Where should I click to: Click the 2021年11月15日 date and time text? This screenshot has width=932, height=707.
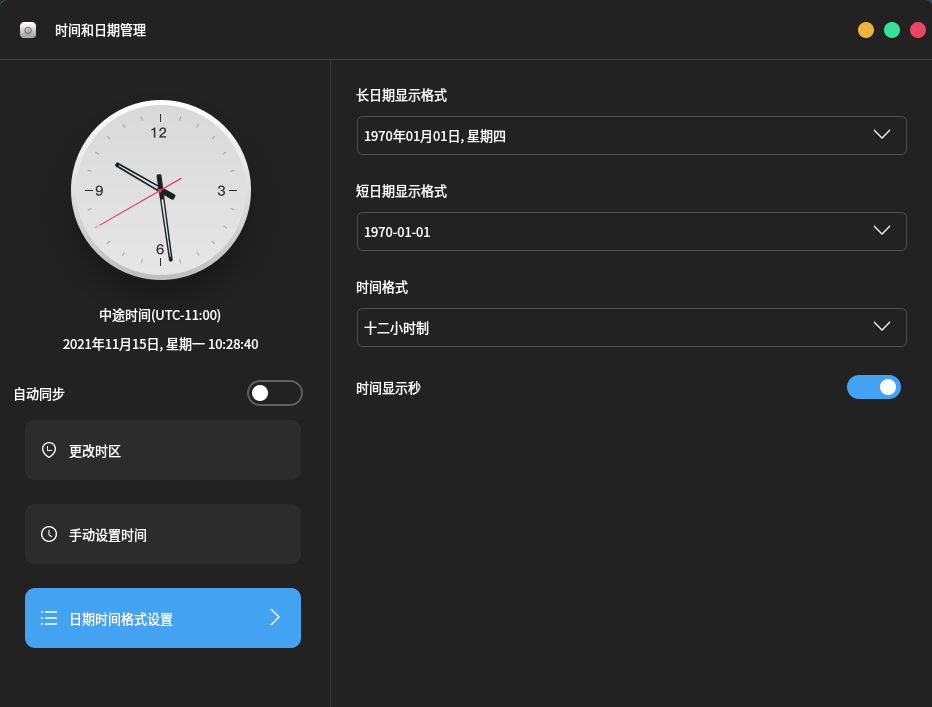pos(160,344)
